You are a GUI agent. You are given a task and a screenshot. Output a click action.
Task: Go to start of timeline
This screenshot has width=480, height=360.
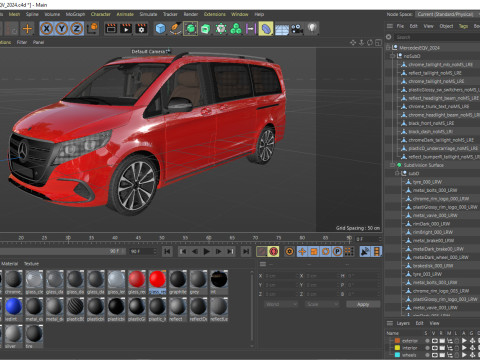[167, 251]
